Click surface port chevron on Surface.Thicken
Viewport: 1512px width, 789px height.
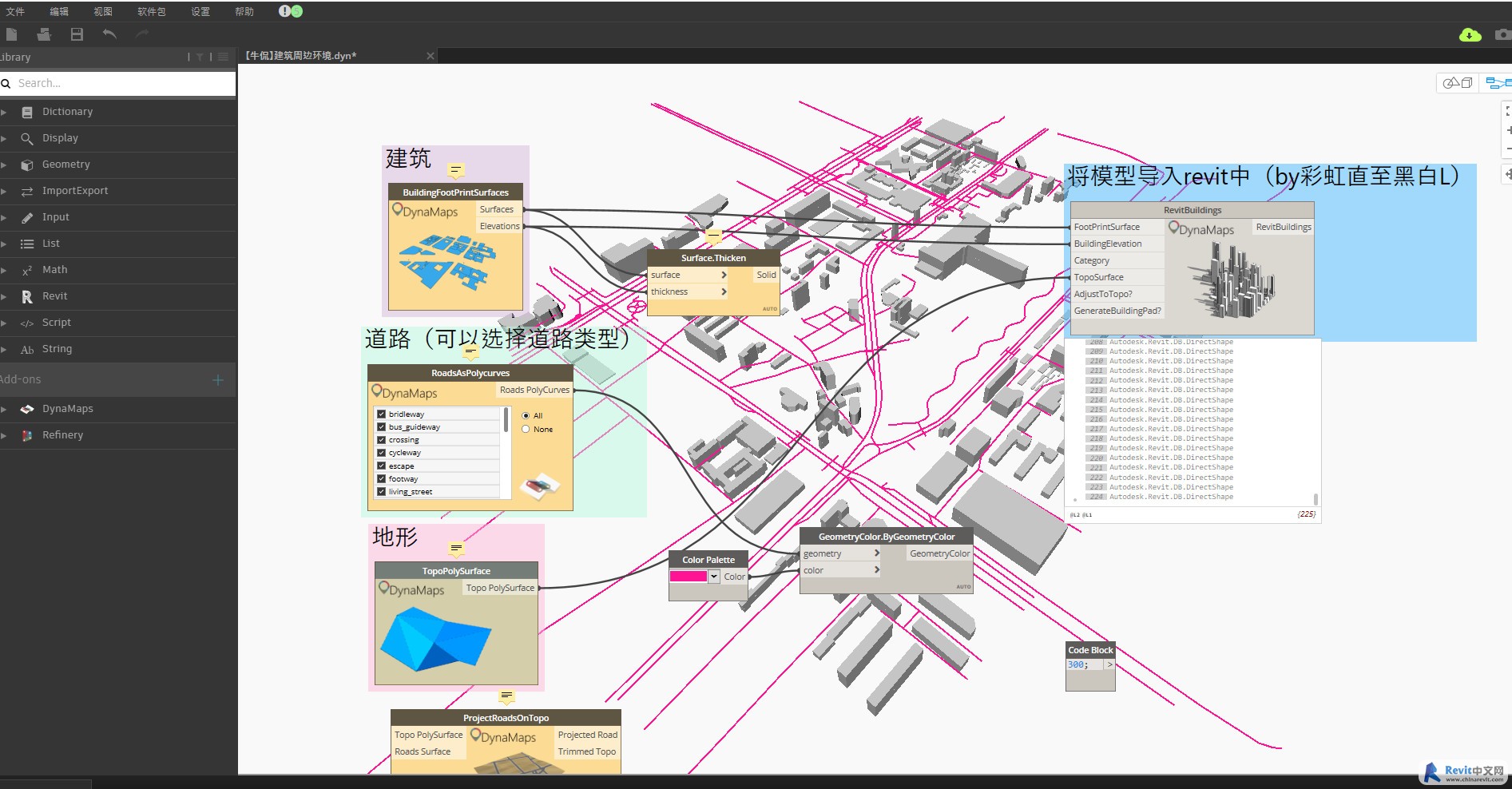click(x=724, y=275)
